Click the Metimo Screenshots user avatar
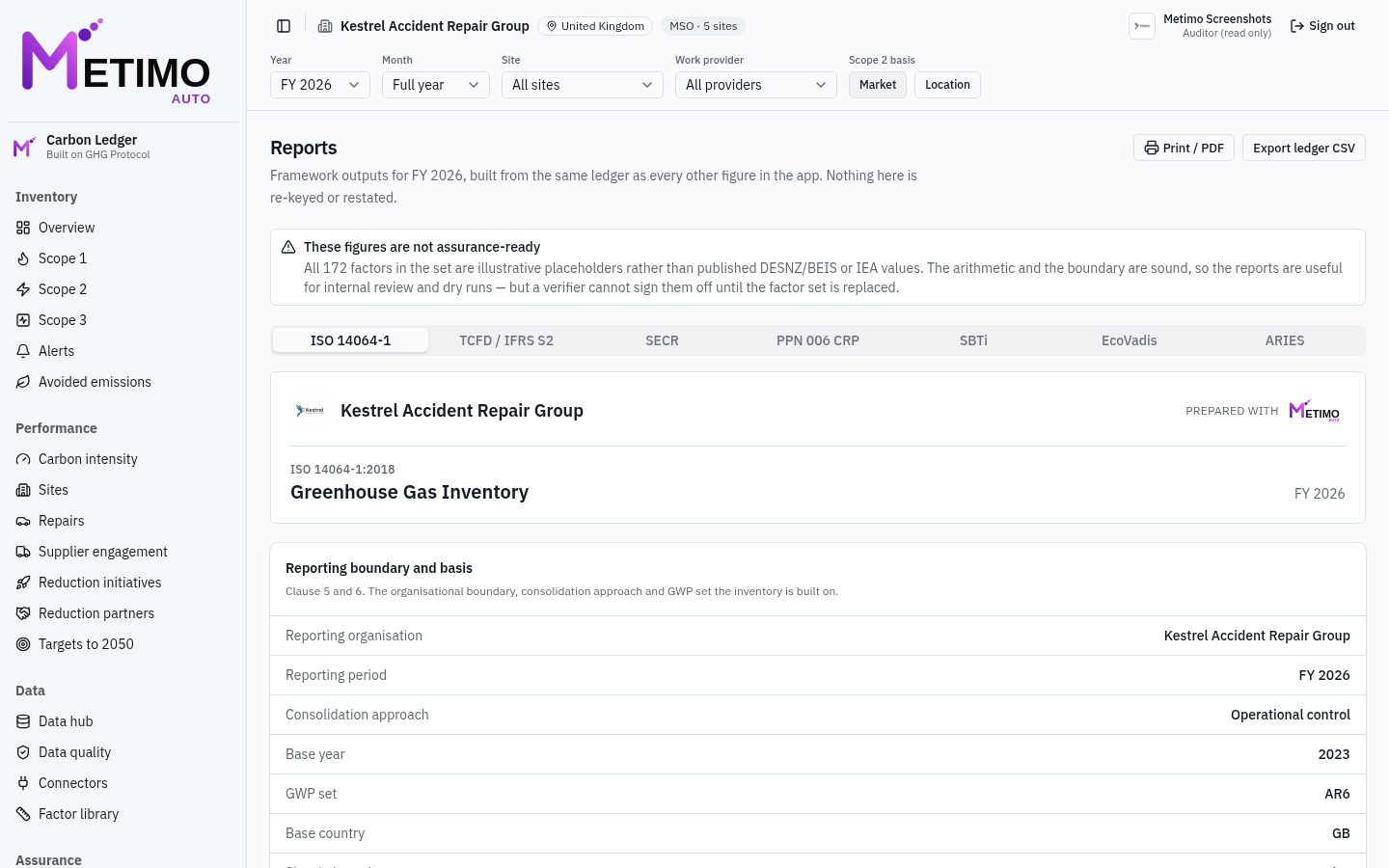1389x868 pixels. click(x=1142, y=26)
